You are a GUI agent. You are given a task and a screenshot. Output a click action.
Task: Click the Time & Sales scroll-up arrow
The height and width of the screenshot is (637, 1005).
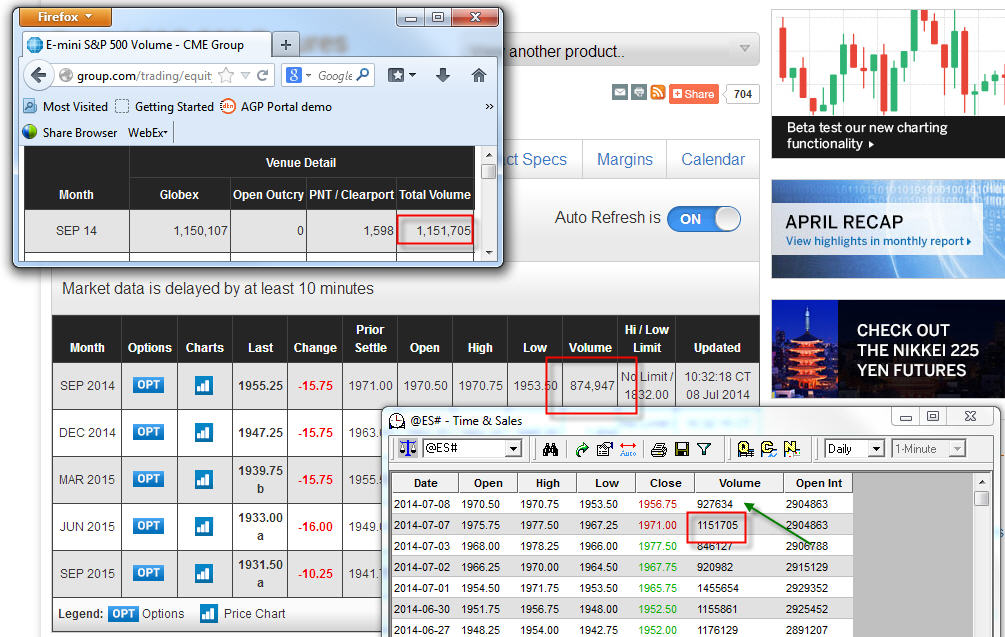pos(981,481)
